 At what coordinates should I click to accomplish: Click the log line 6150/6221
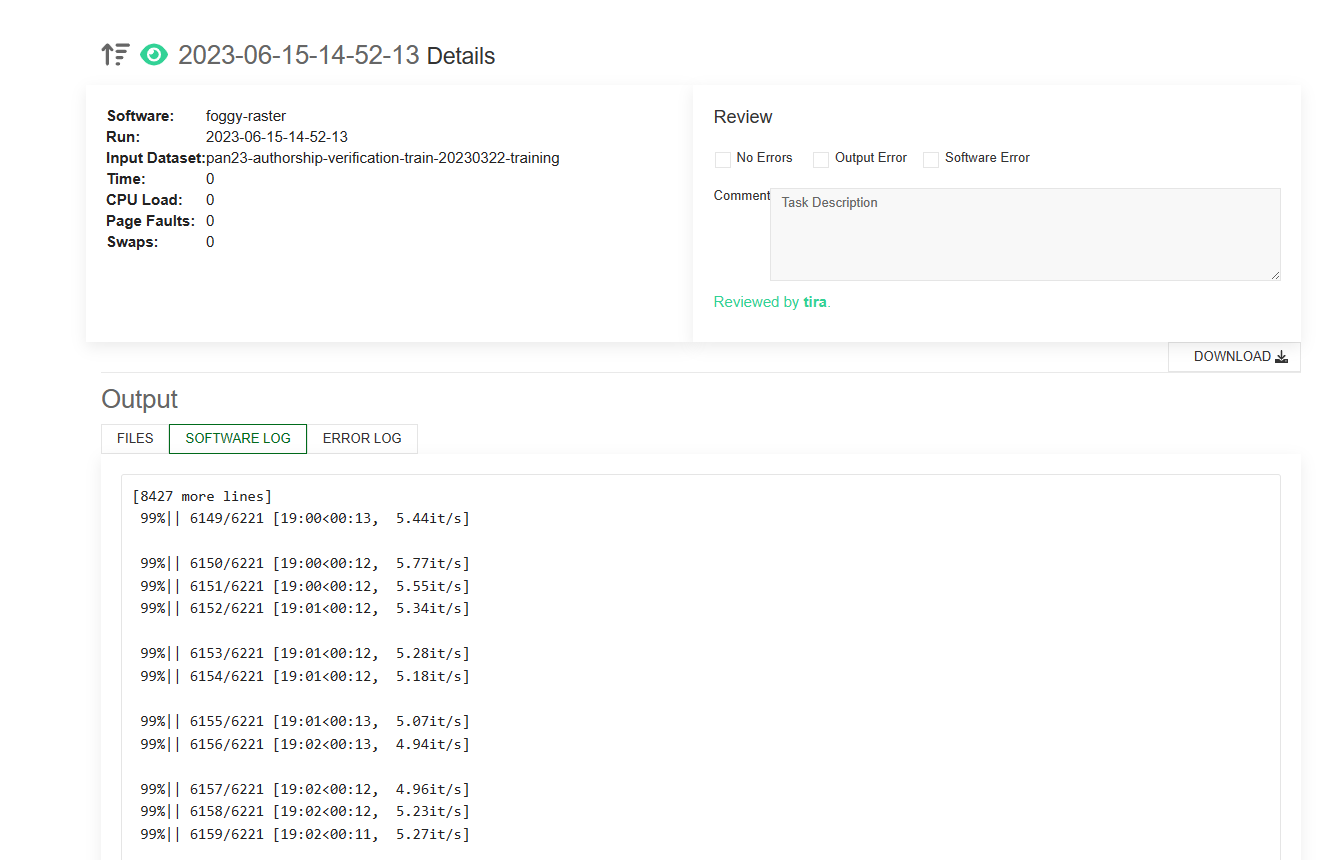click(305, 563)
